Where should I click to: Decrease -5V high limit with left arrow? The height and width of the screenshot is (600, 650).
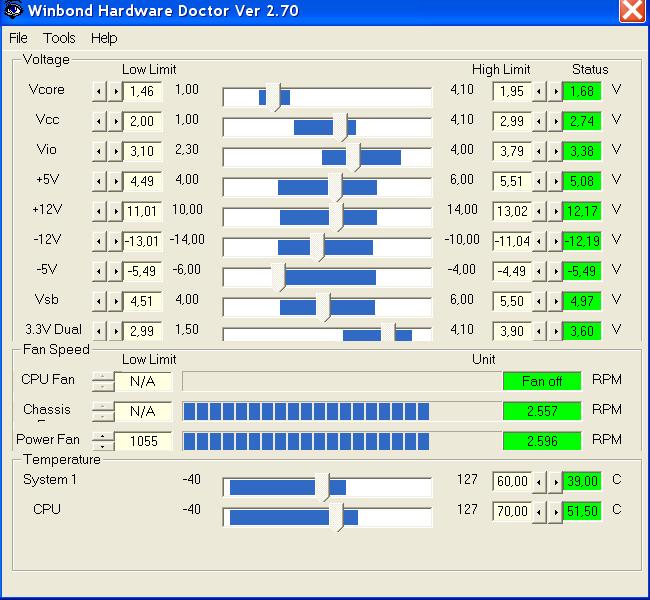[x=539, y=271]
